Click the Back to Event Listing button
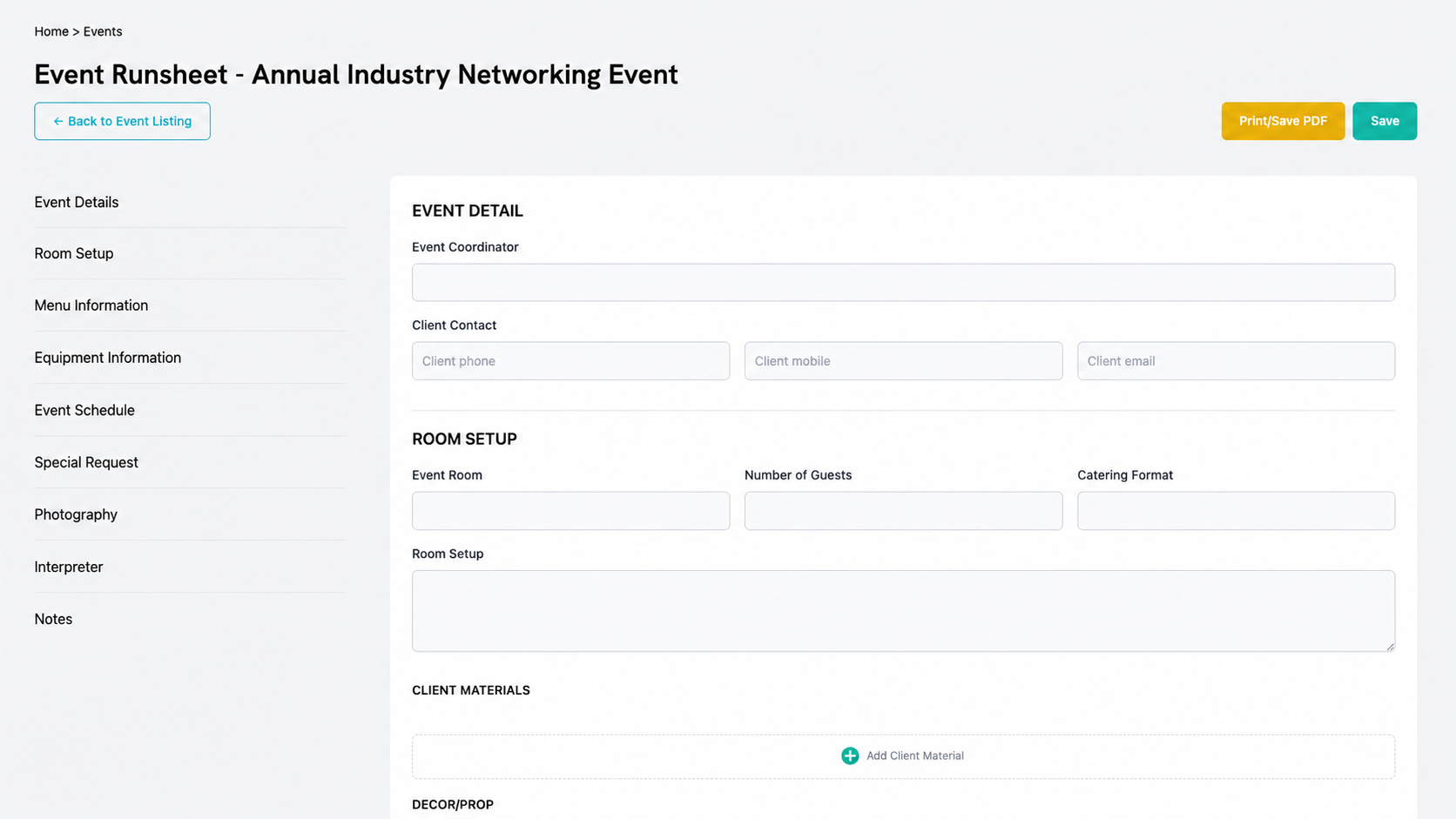The width and height of the screenshot is (1456, 819). pos(122,121)
